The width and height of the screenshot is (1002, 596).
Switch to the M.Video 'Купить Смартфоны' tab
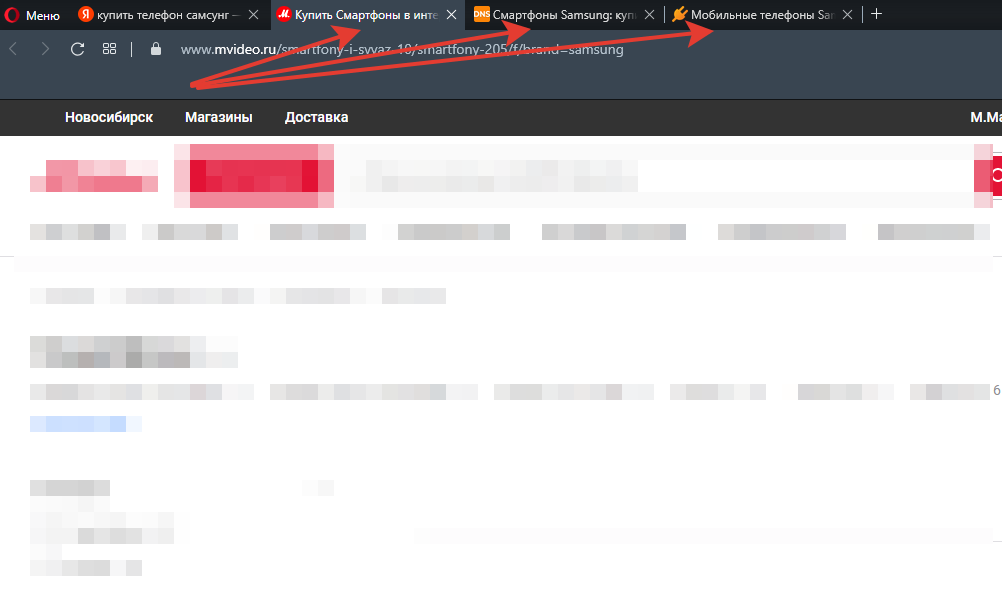pos(366,15)
